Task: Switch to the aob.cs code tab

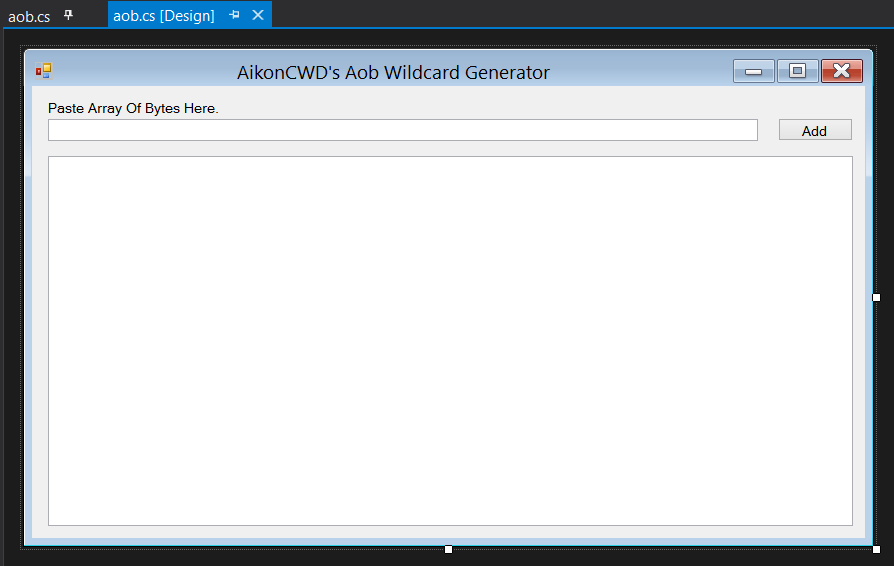Action: [29, 16]
